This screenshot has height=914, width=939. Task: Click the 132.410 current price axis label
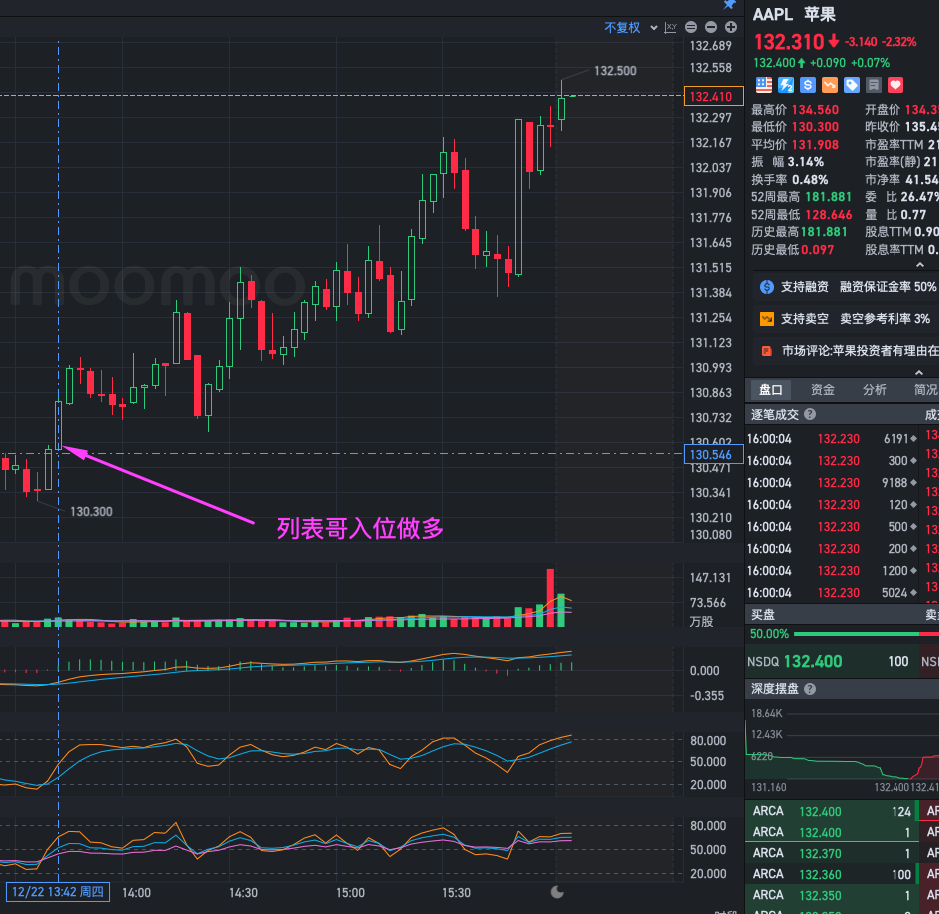pos(713,96)
